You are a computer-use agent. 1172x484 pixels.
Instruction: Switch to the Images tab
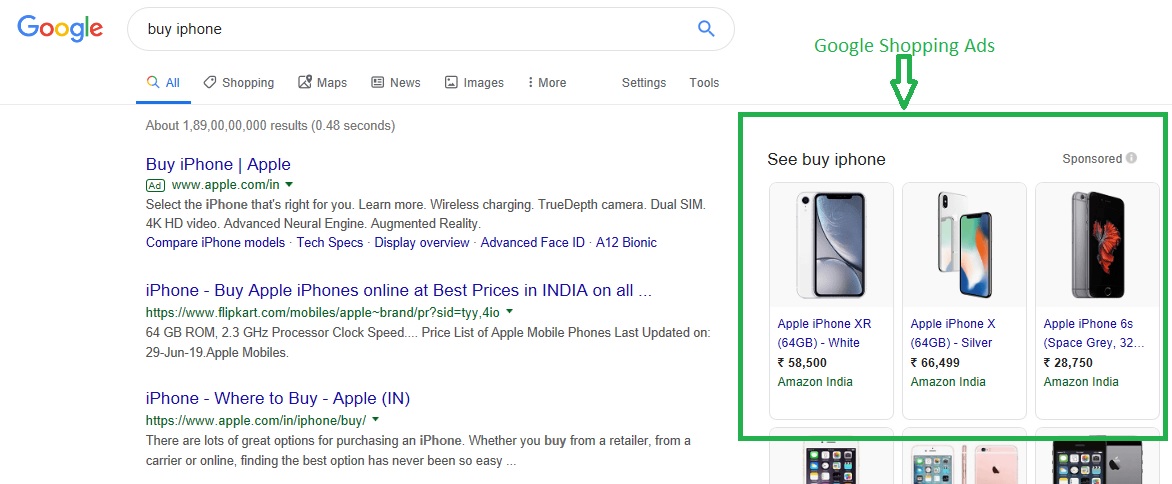(474, 83)
